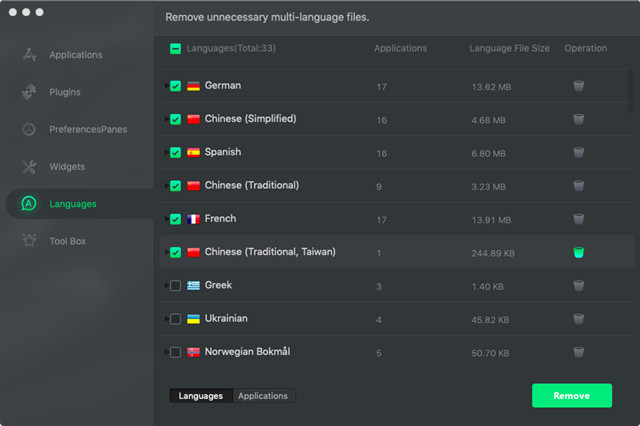Expand the German row disclosure arrow
The width and height of the screenshot is (640, 426).
(x=167, y=86)
